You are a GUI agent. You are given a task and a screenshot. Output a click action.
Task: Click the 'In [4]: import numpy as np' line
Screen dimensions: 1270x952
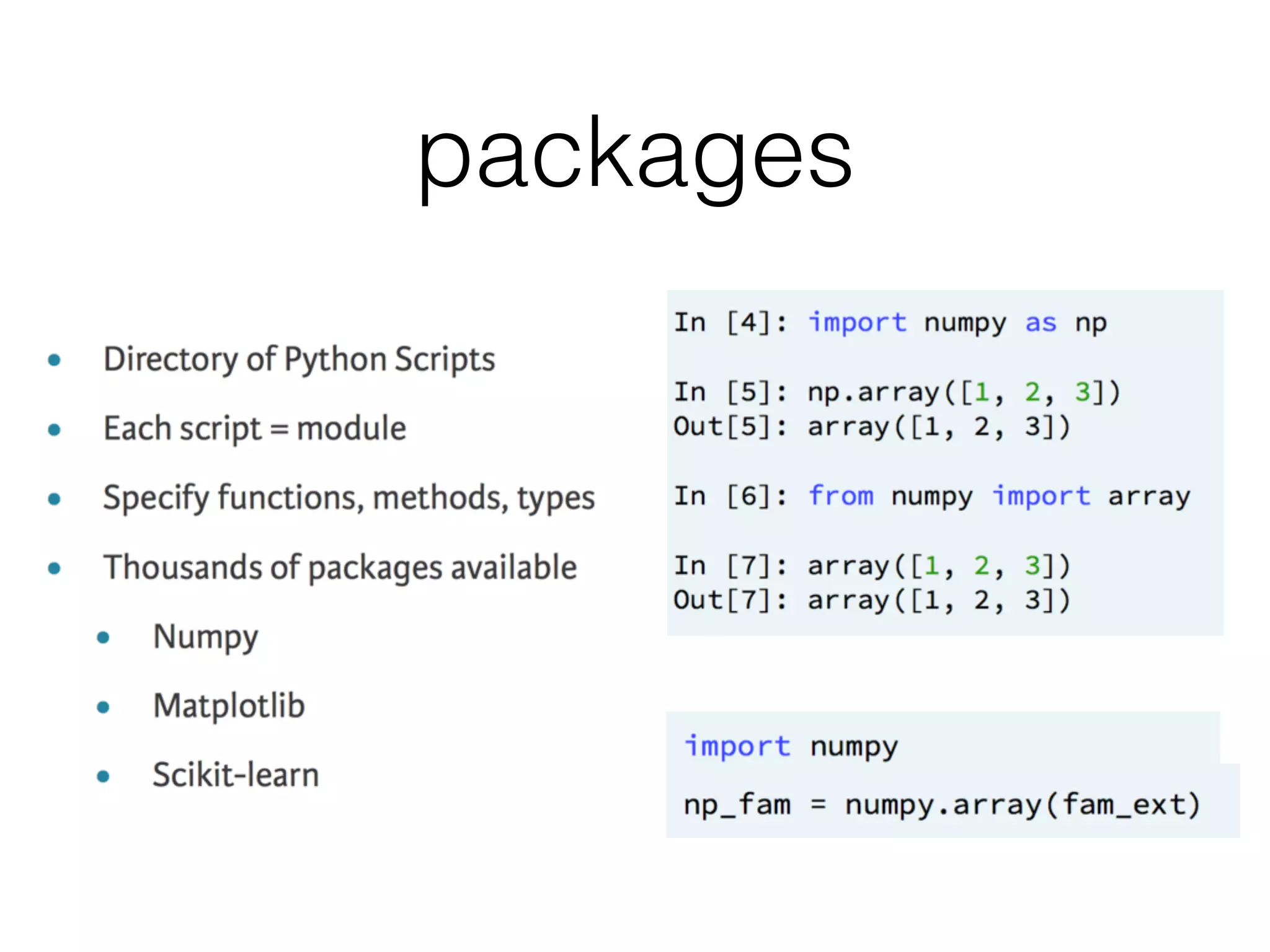pos(890,324)
